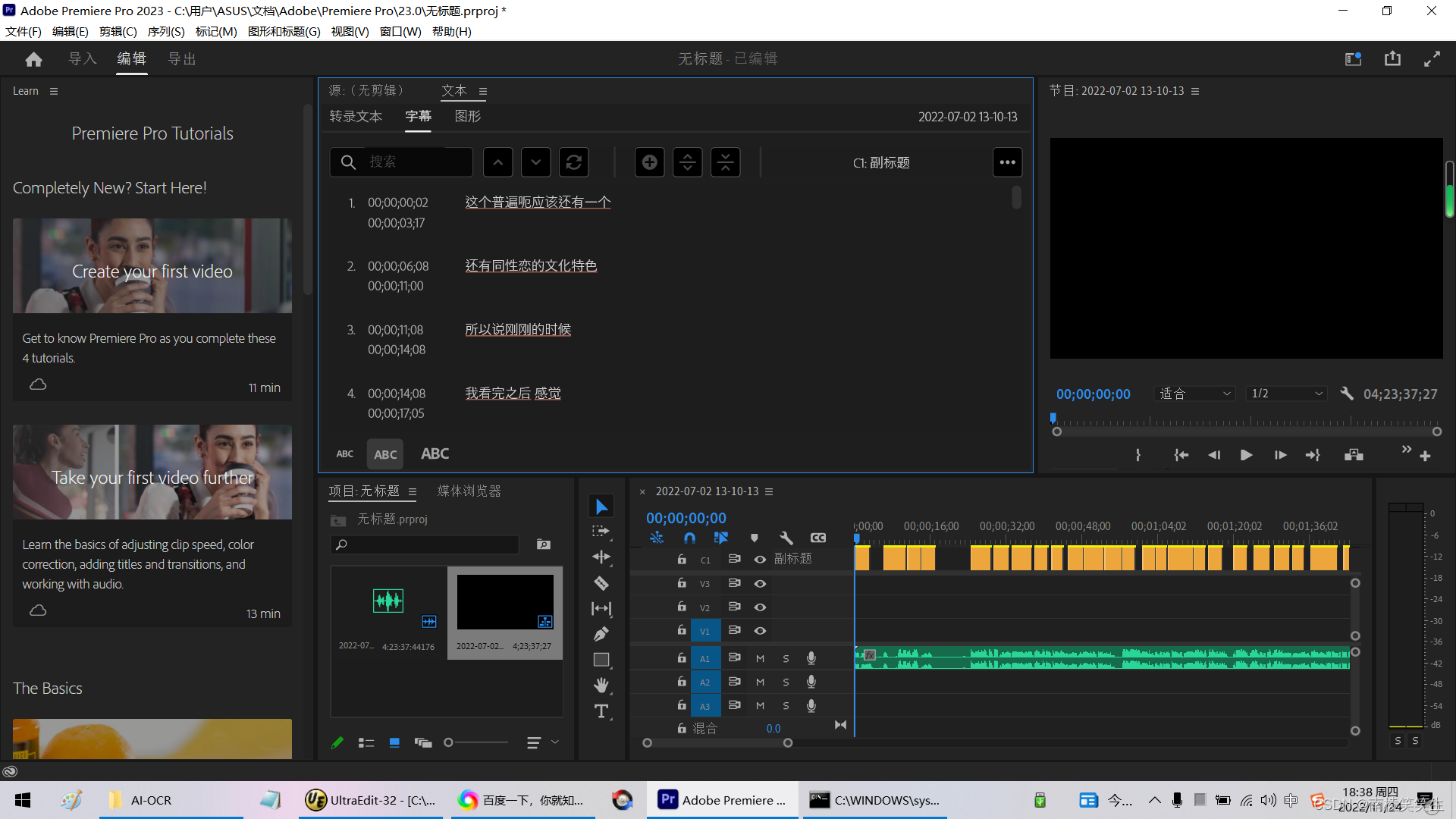Image resolution: width=1456 pixels, height=819 pixels.
Task: Expand Program monitor button overflow
Action: click(1407, 450)
